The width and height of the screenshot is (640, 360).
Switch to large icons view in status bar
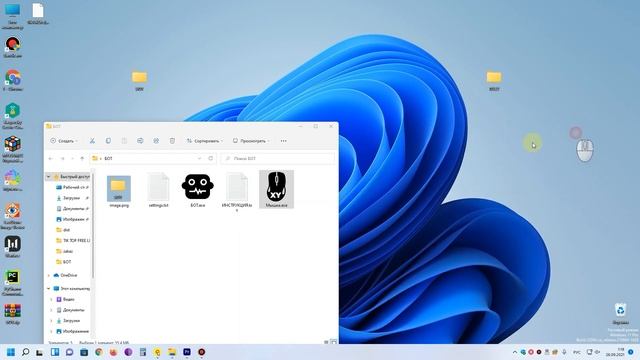point(333,342)
